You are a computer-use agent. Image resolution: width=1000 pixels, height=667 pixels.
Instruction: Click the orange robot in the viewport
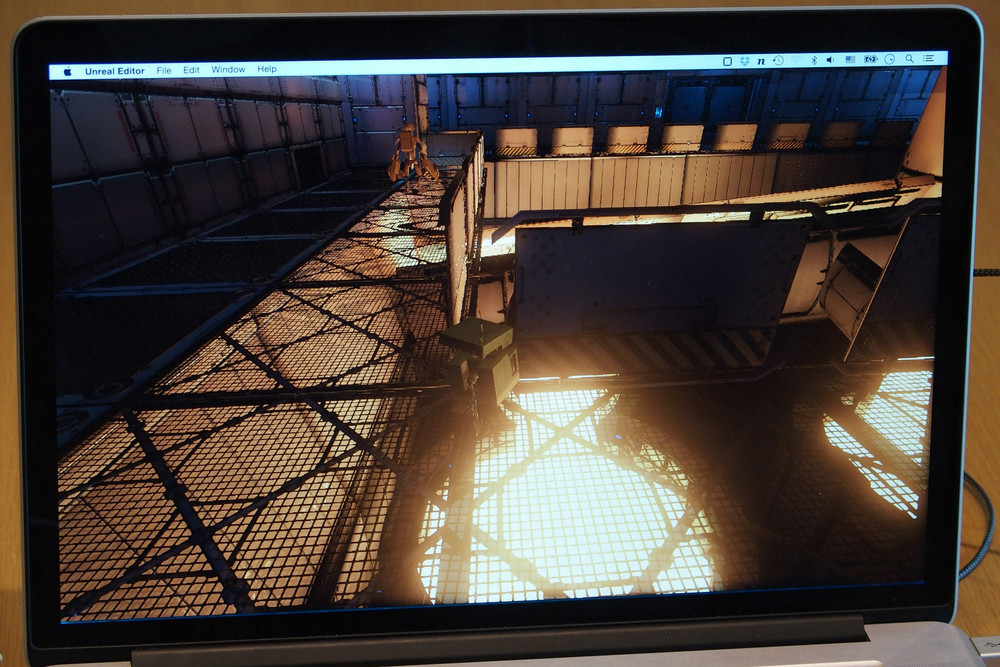[411, 153]
